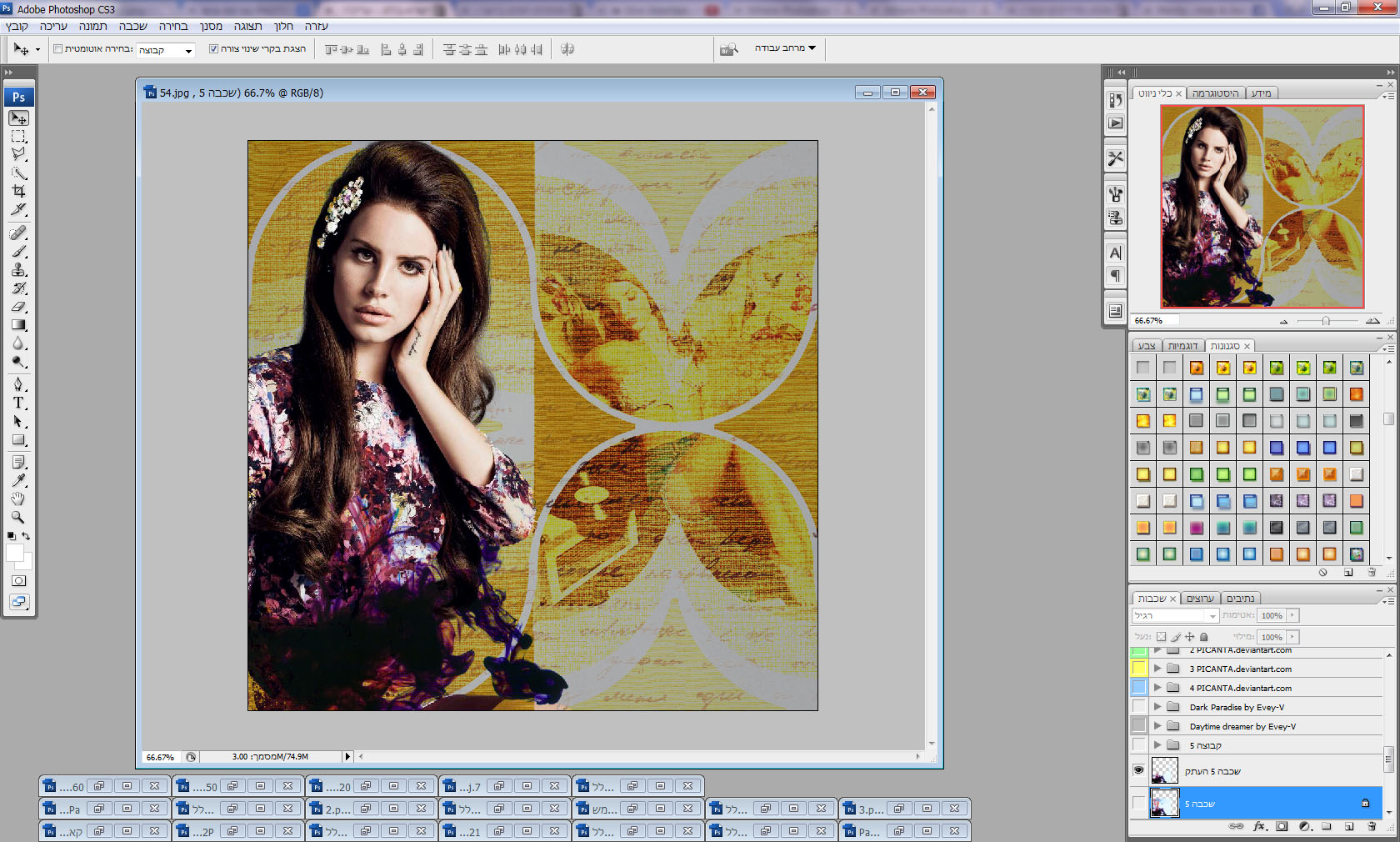Viewport: 1400px width, 842px height.
Task: Uncheck the show transform controls checkbox
Action: pyautogui.click(x=213, y=49)
